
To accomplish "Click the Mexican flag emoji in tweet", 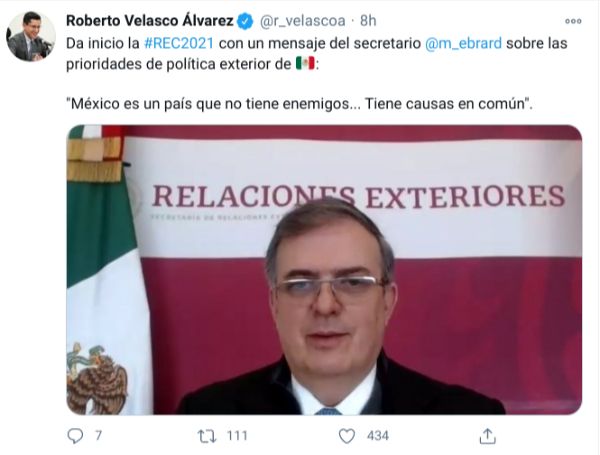I will tap(305, 64).
